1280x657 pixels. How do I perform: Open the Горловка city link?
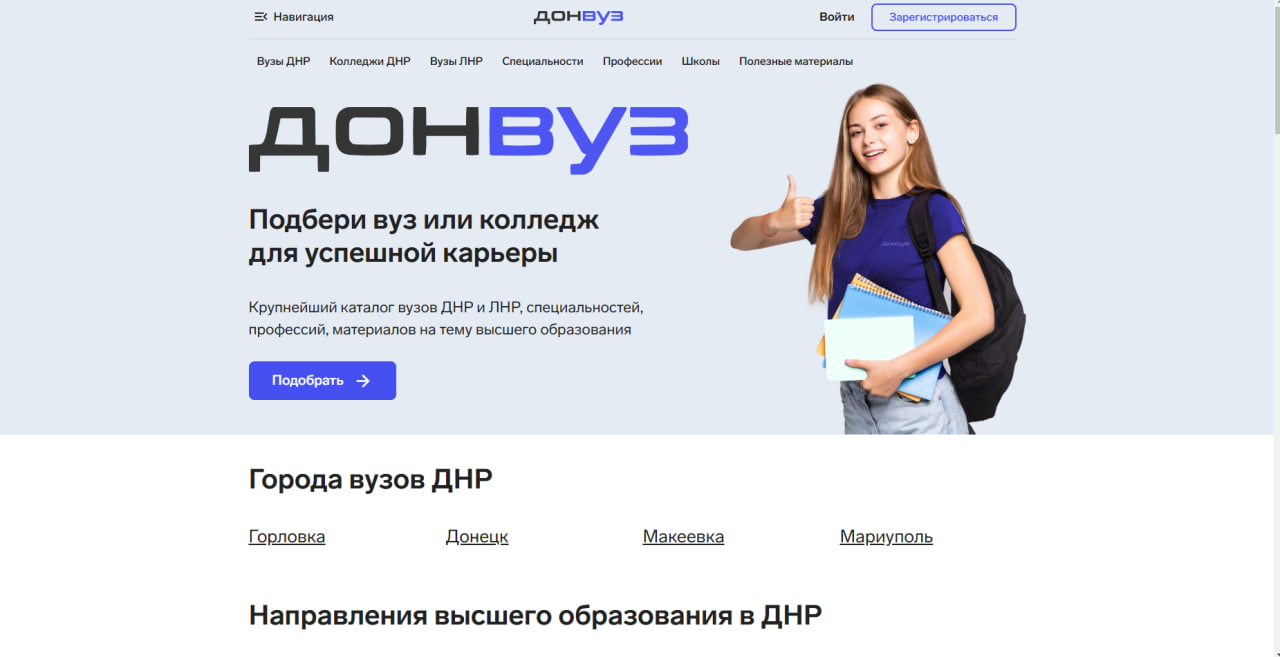287,537
